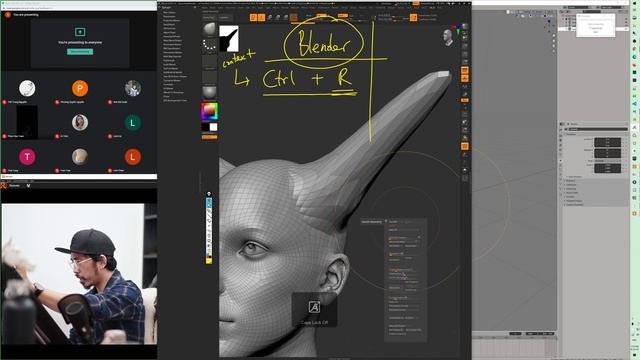Viewport: 640px width, 360px height.
Task: Open the empty Alpha slot below Stroke
Action: pos(209,61)
